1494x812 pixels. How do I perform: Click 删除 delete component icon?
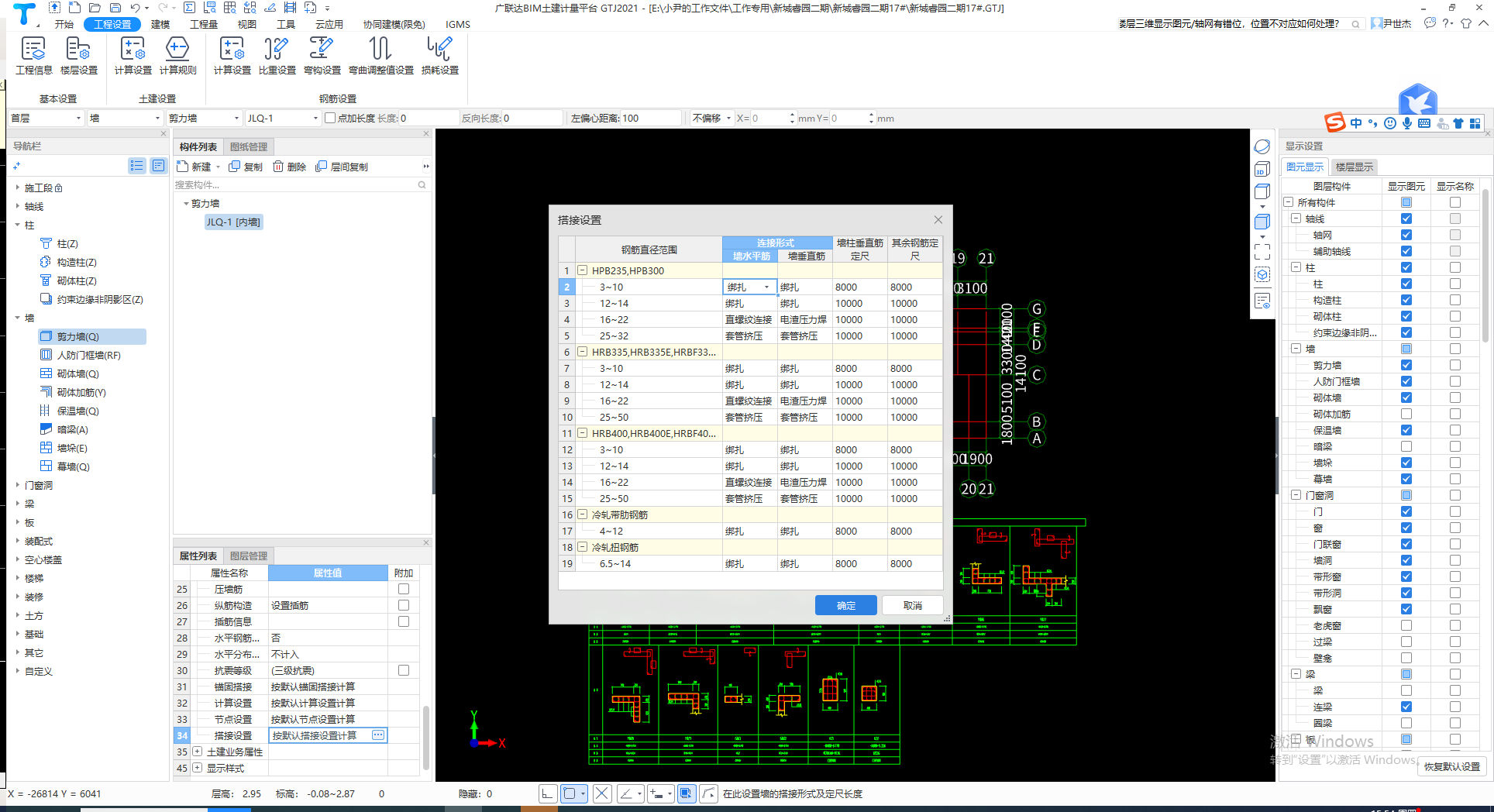pyautogui.click(x=289, y=167)
